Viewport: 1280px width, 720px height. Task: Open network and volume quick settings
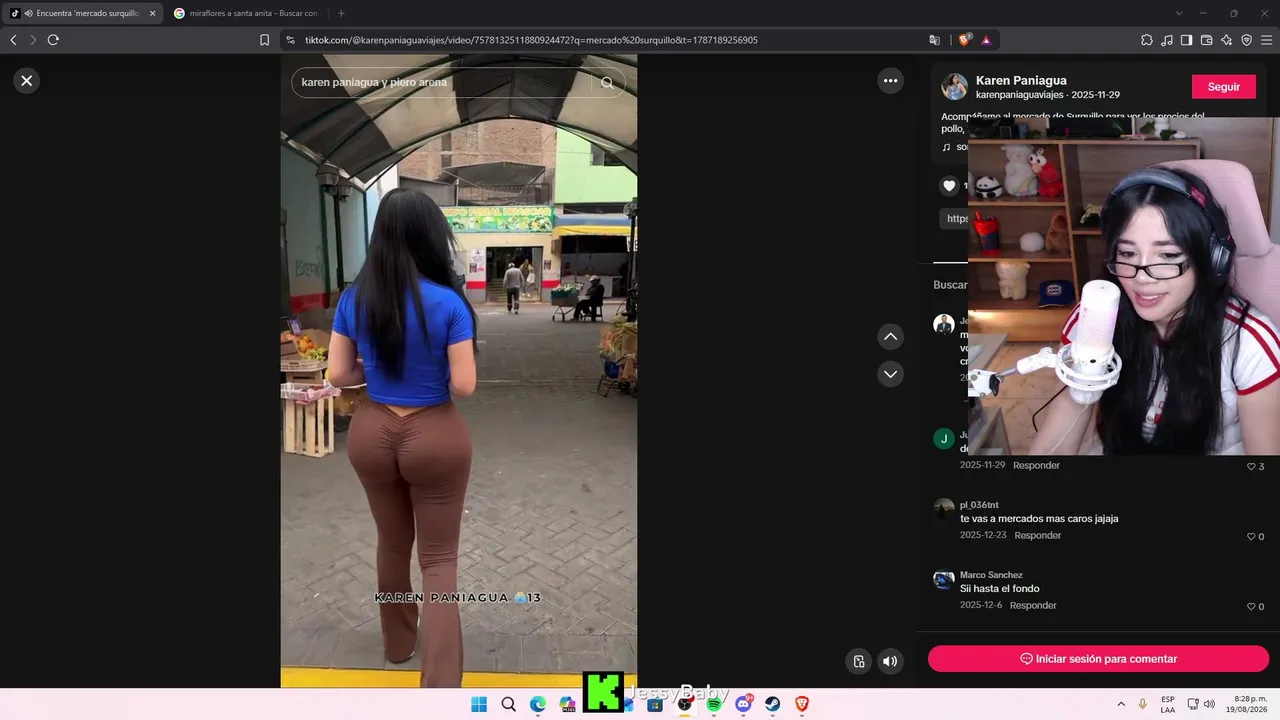(1201, 704)
